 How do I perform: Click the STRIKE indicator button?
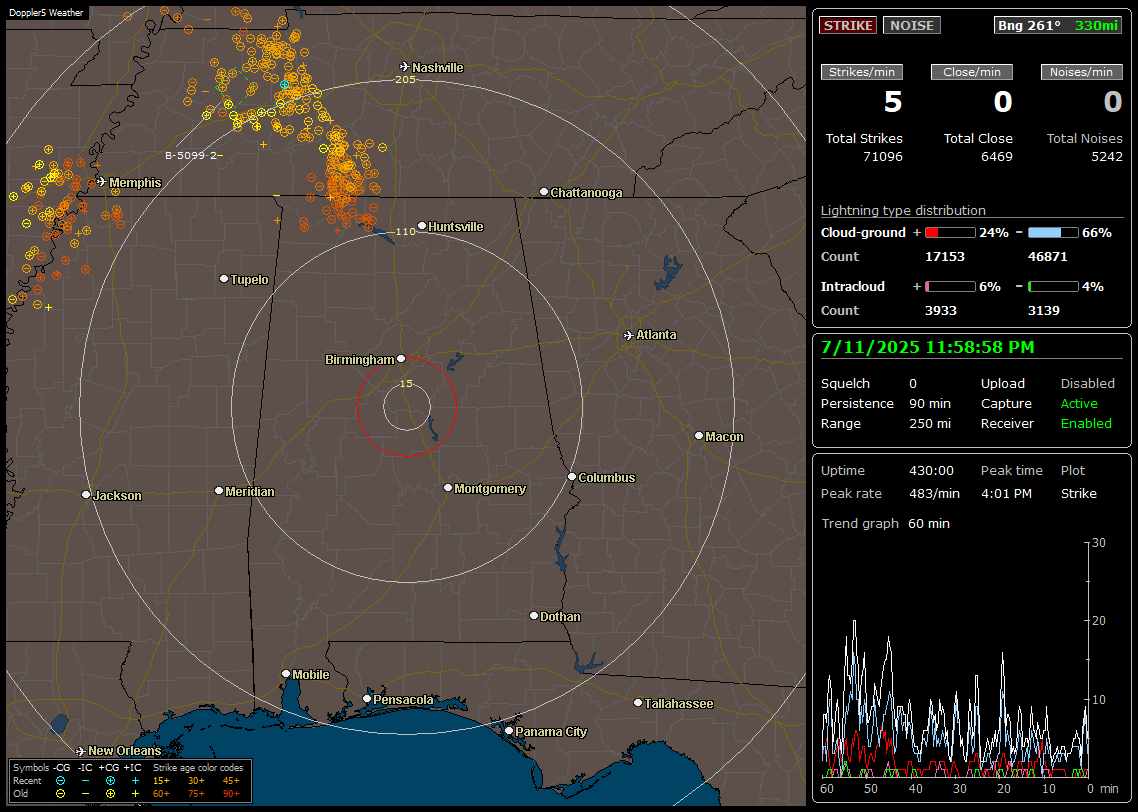coord(848,25)
